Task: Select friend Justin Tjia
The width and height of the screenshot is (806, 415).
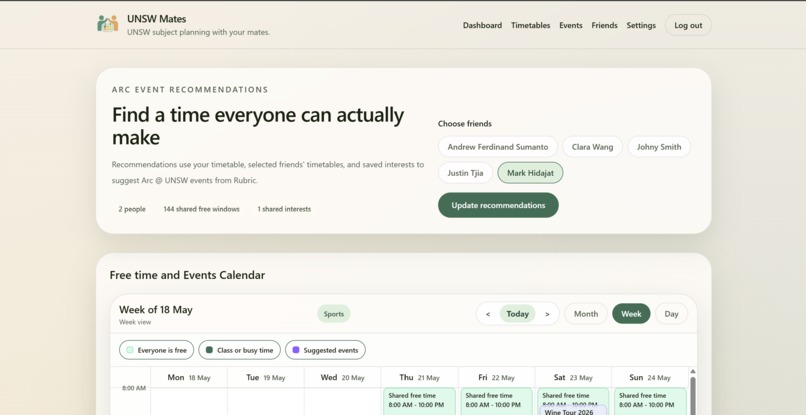Action: (465, 173)
